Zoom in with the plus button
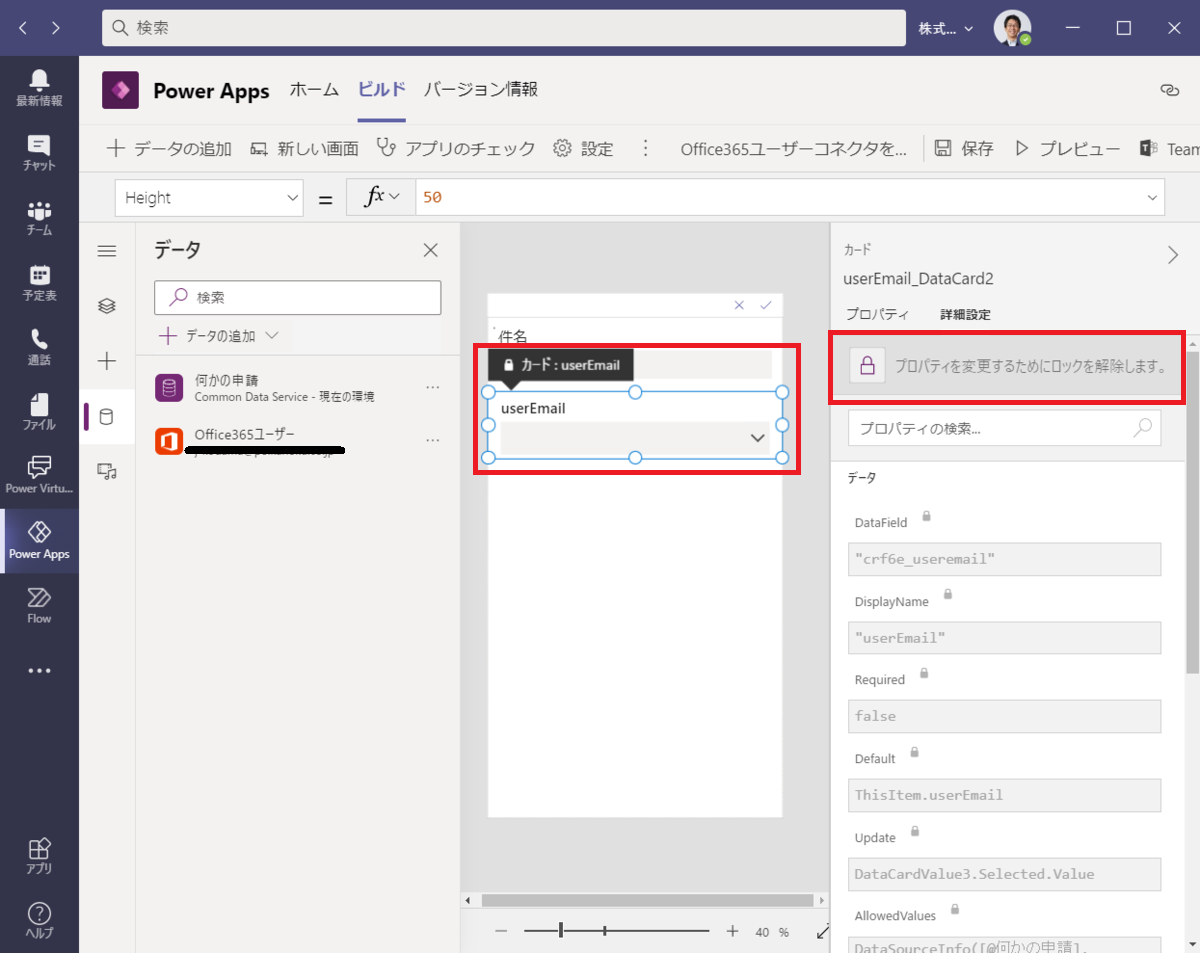This screenshot has height=953, width=1200. tap(732, 931)
